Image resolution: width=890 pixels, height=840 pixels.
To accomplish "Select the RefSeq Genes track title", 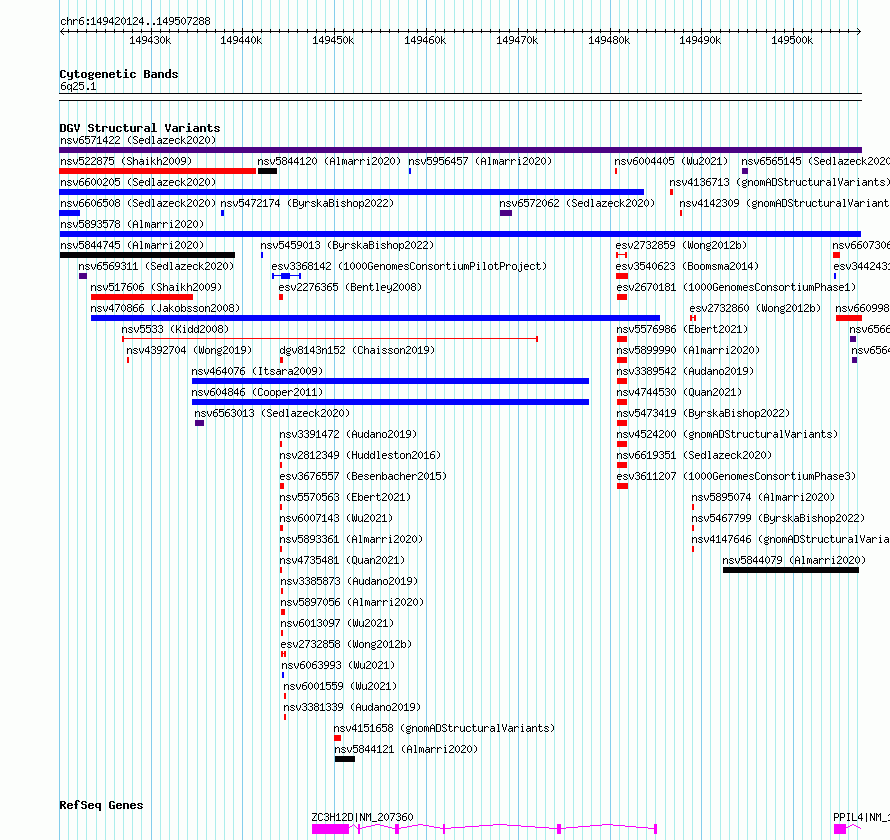I will point(101,805).
